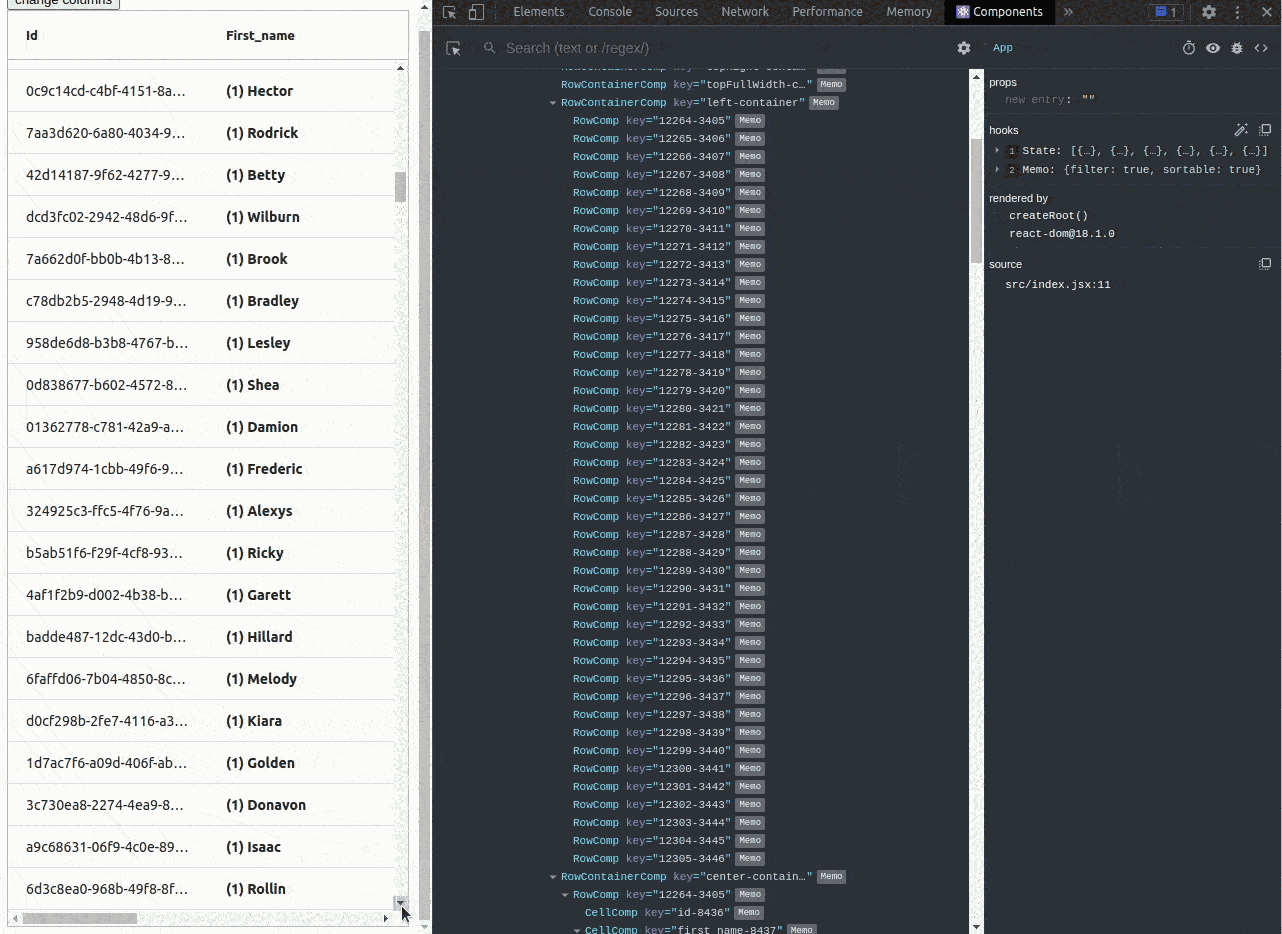Image resolution: width=1282 pixels, height=934 pixels.
Task: Select RowContainerComp topFullWidth-c… node
Action: click(702, 85)
